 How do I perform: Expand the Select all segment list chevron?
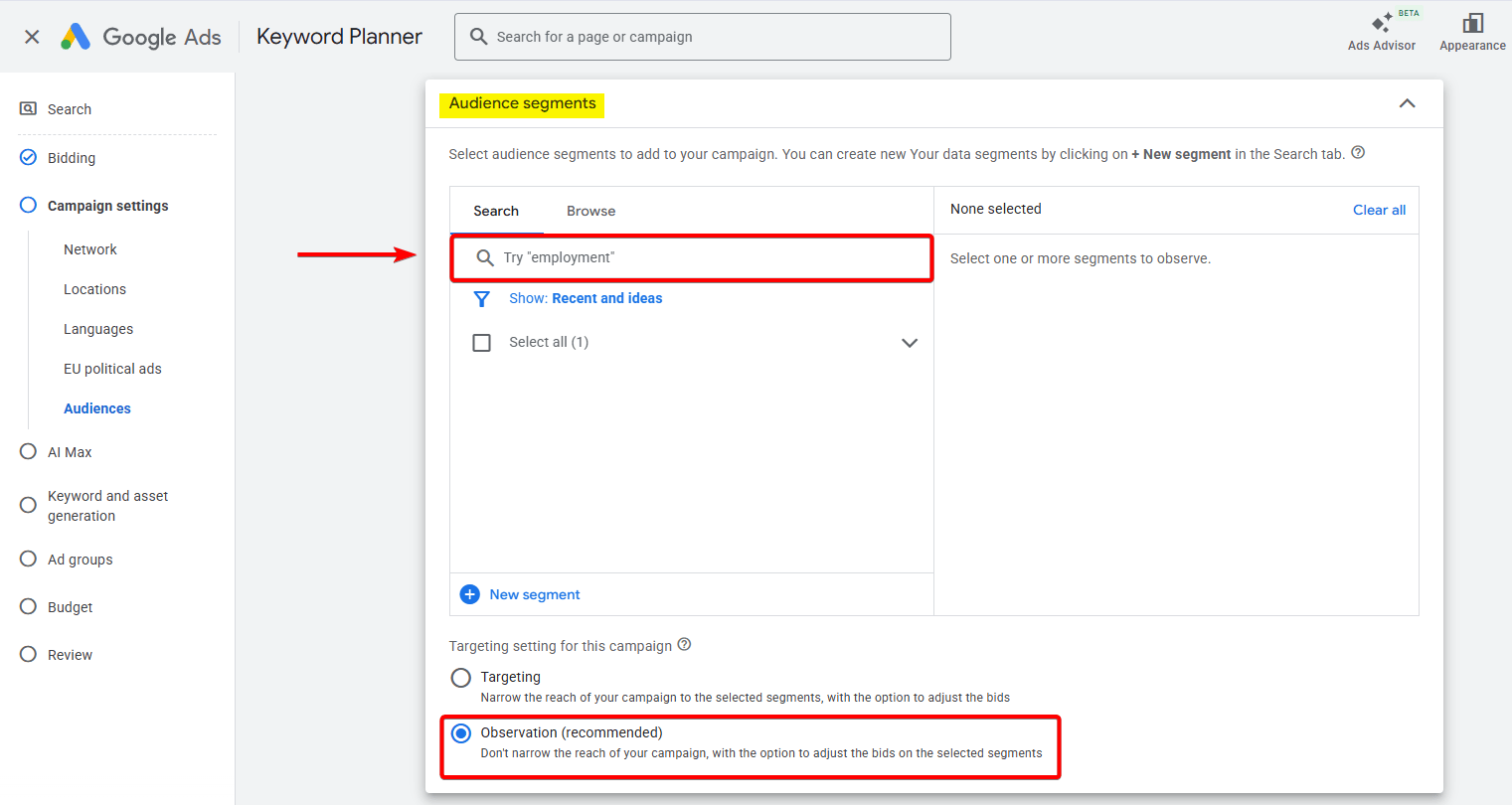[909, 343]
